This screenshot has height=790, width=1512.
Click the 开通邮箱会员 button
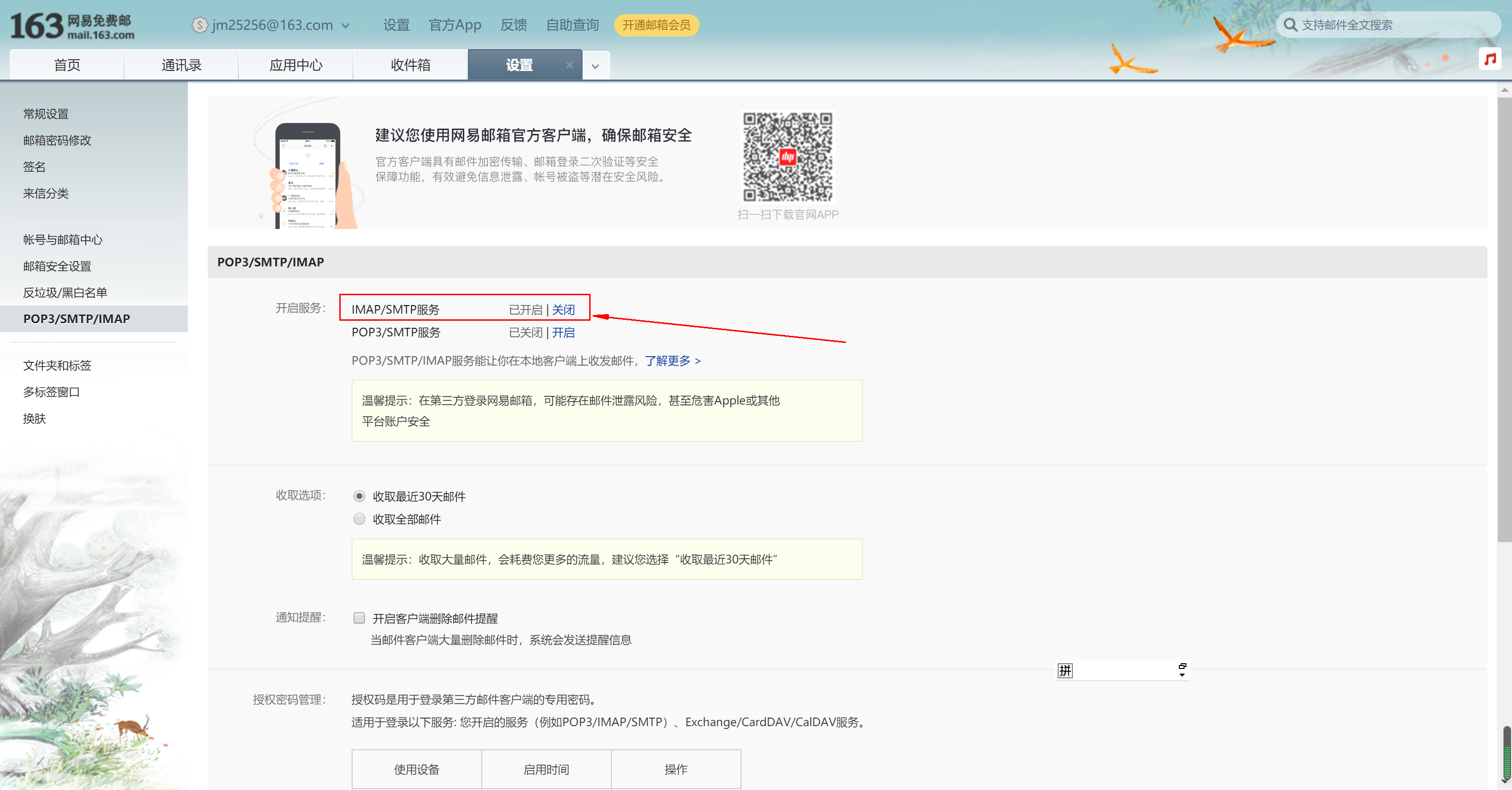tap(656, 25)
